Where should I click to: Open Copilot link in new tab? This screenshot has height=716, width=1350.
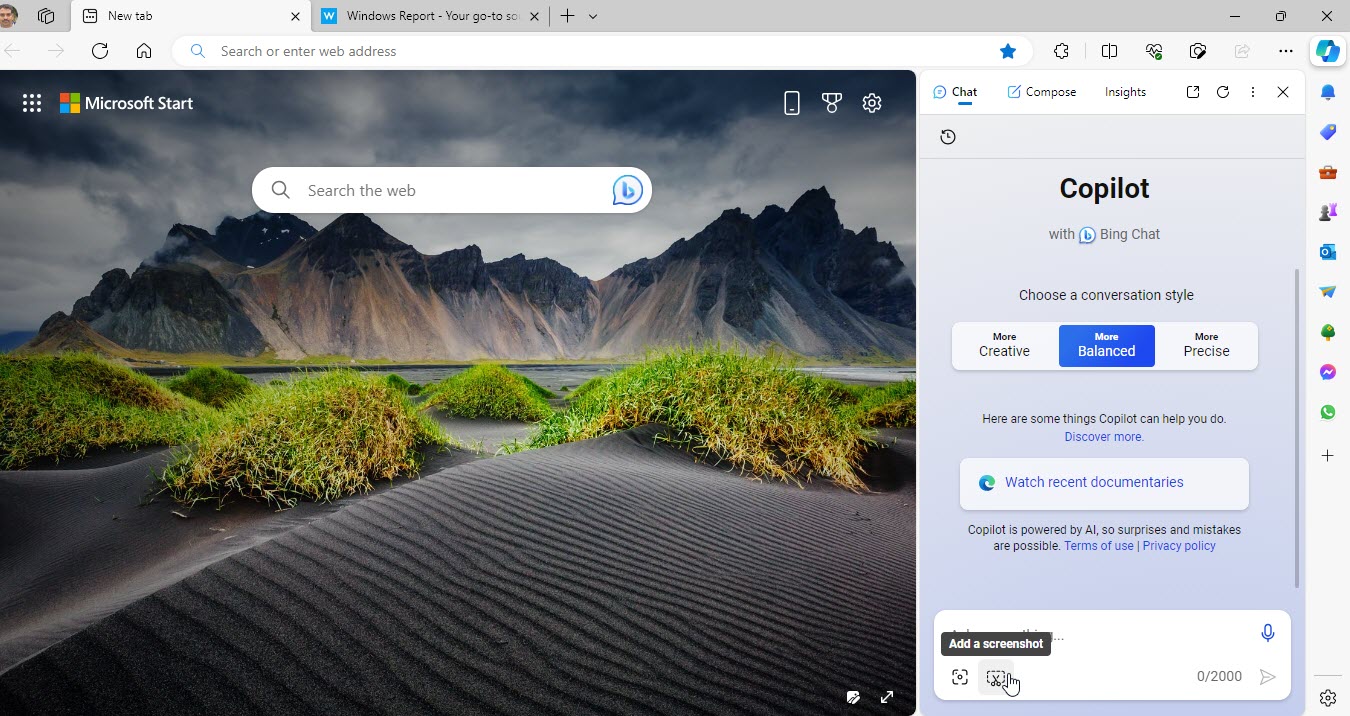[x=1193, y=92]
